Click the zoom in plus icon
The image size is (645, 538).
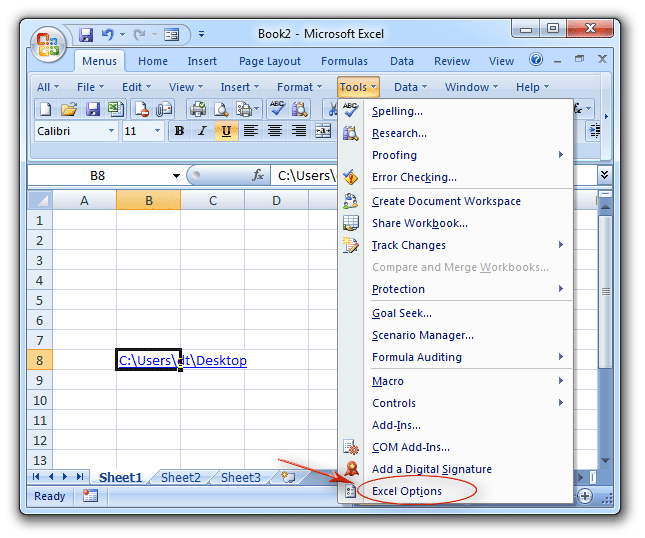point(585,496)
